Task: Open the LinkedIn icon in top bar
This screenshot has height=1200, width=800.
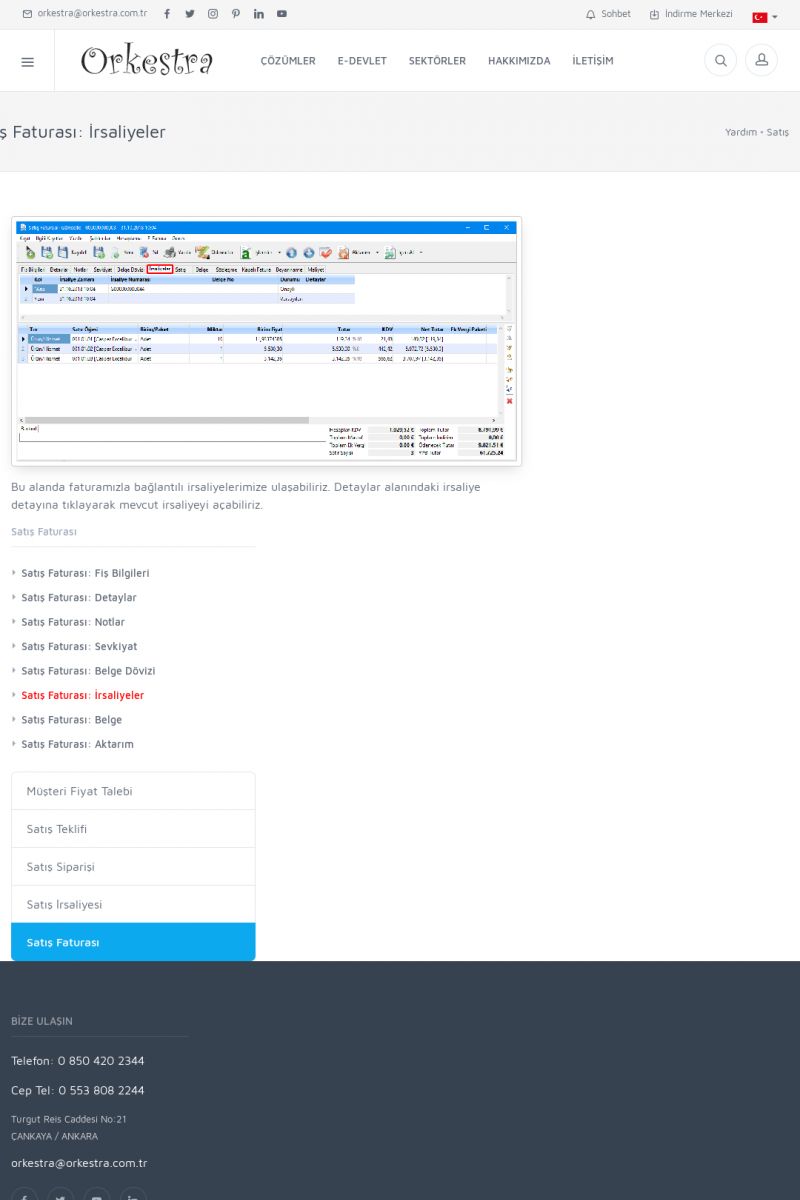Action: [x=259, y=14]
